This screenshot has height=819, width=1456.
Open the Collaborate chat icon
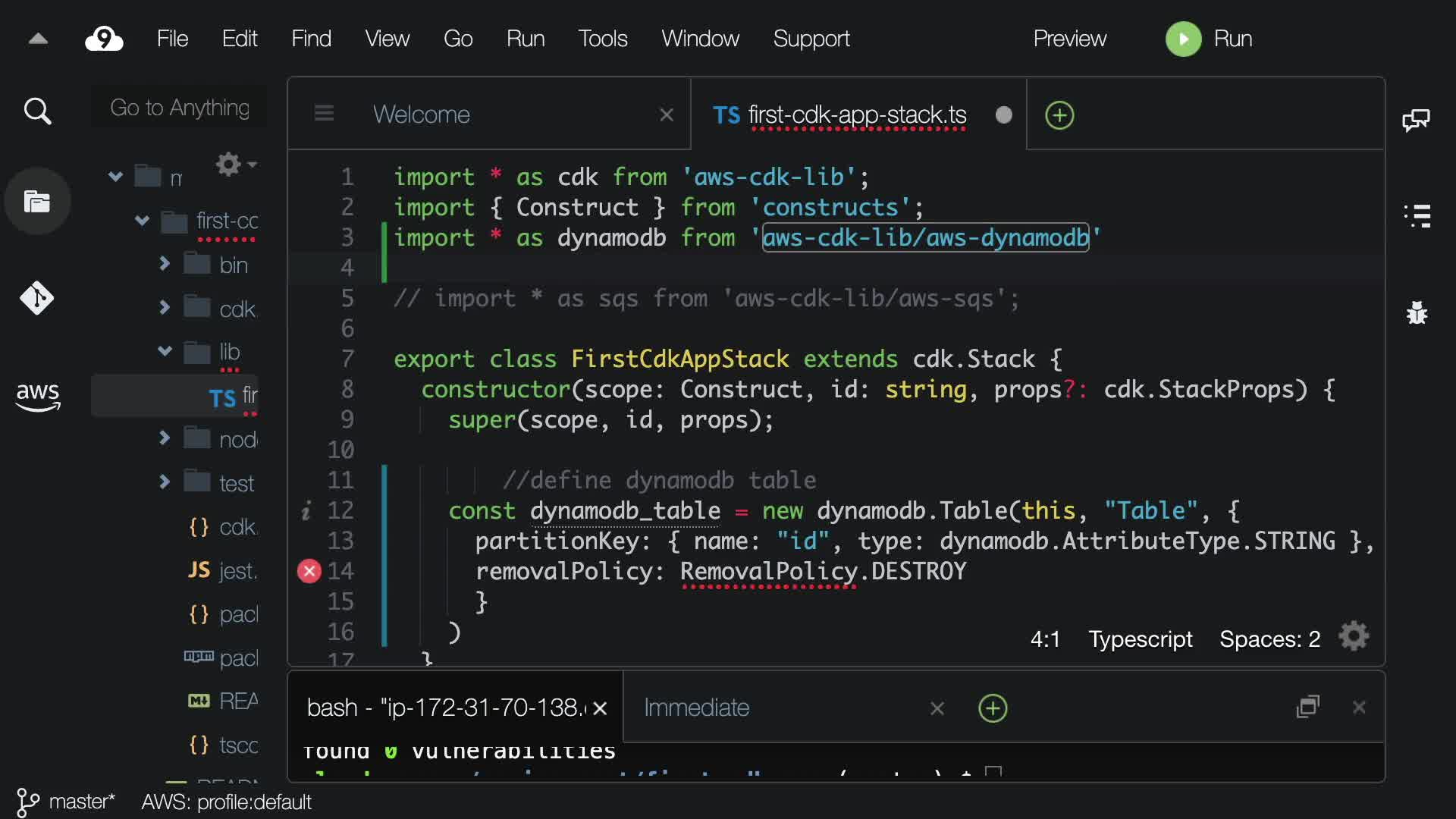(x=1416, y=120)
